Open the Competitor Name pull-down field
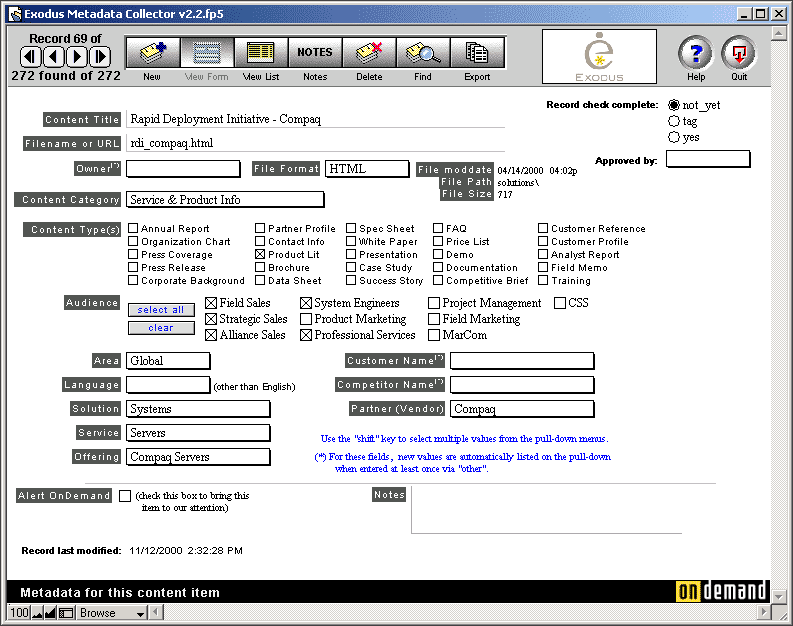 tap(522, 385)
